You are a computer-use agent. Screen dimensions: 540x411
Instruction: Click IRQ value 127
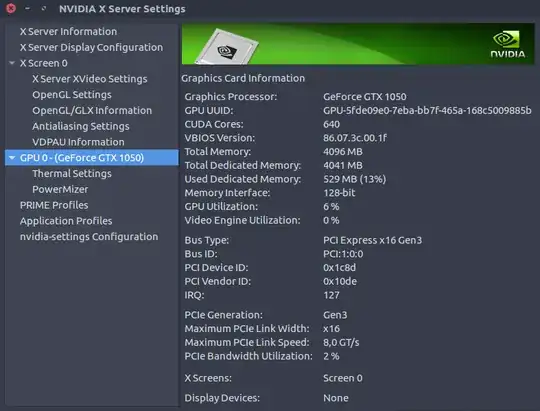[331, 295]
